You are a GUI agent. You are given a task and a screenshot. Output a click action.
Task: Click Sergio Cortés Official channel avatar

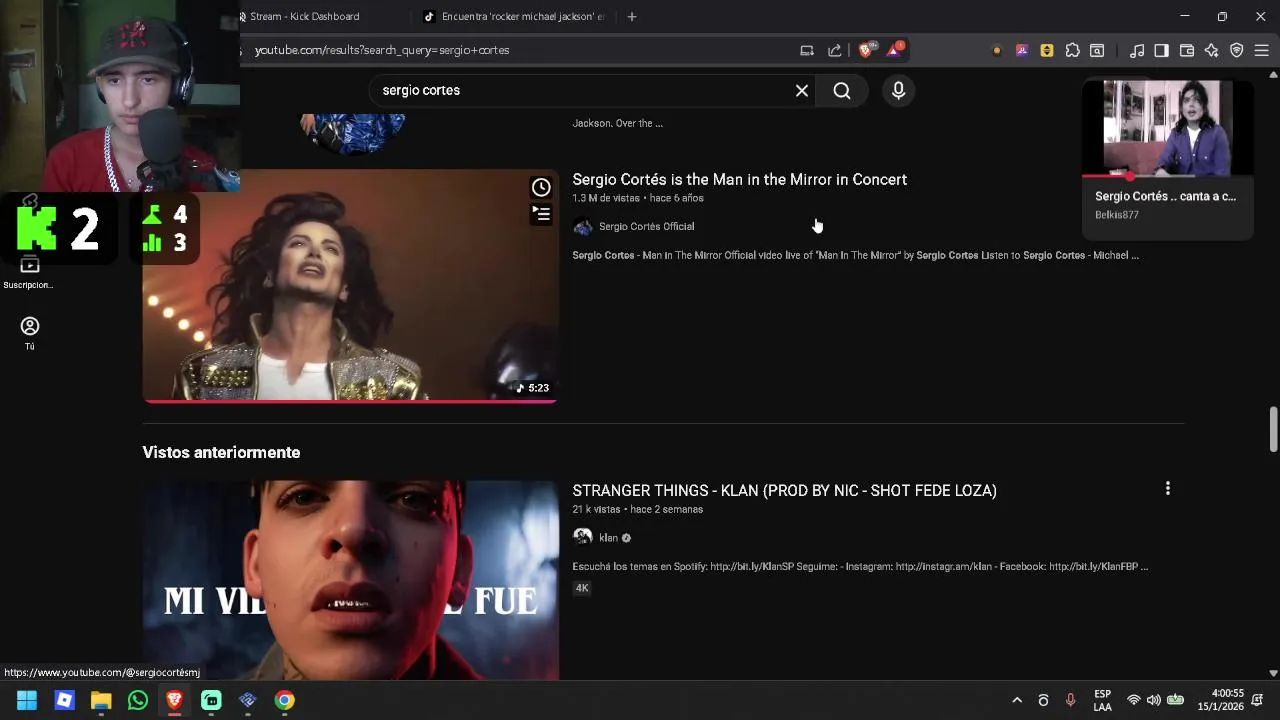point(582,227)
